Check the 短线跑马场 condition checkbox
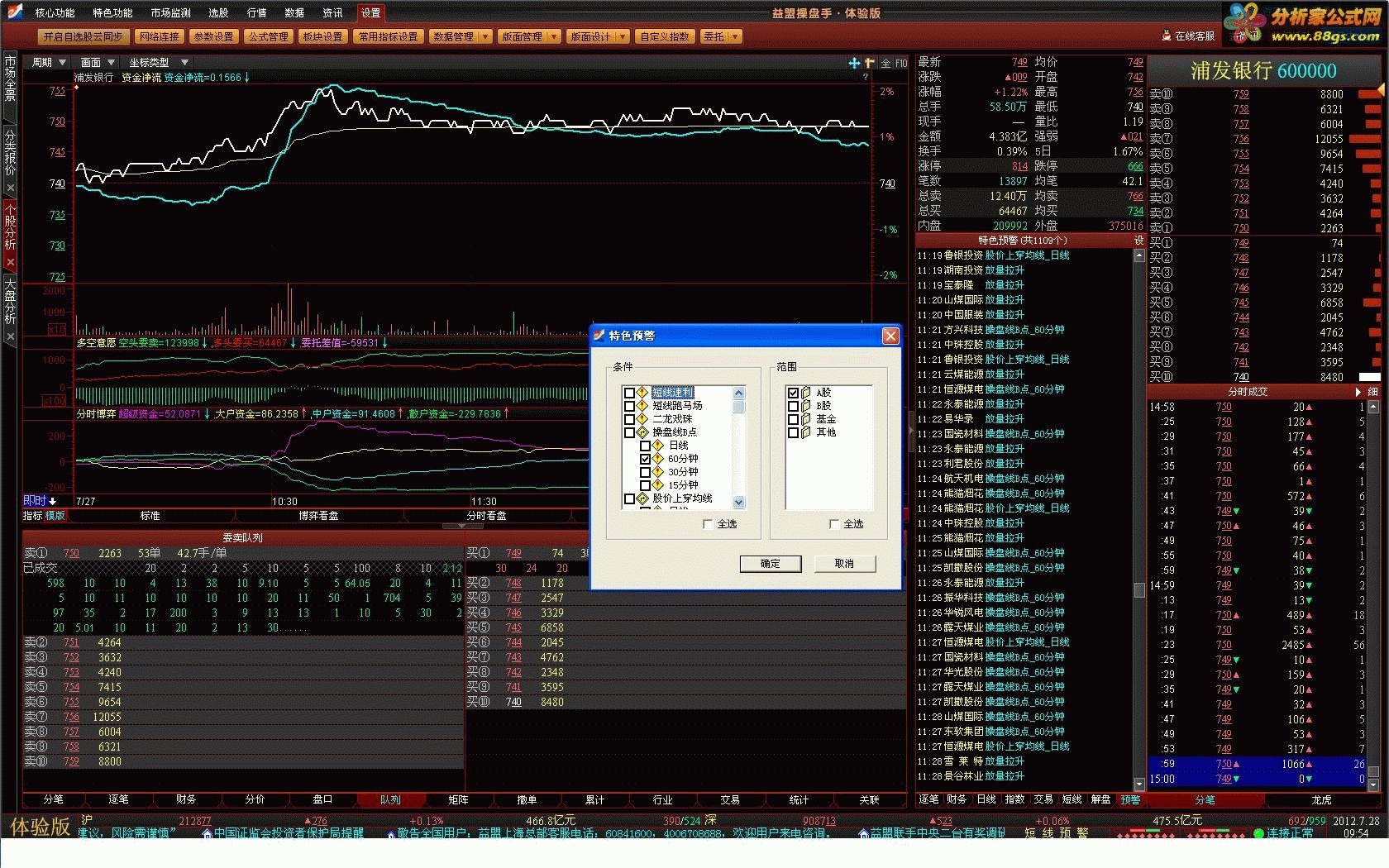This screenshot has height=868, width=1389. coord(629,406)
